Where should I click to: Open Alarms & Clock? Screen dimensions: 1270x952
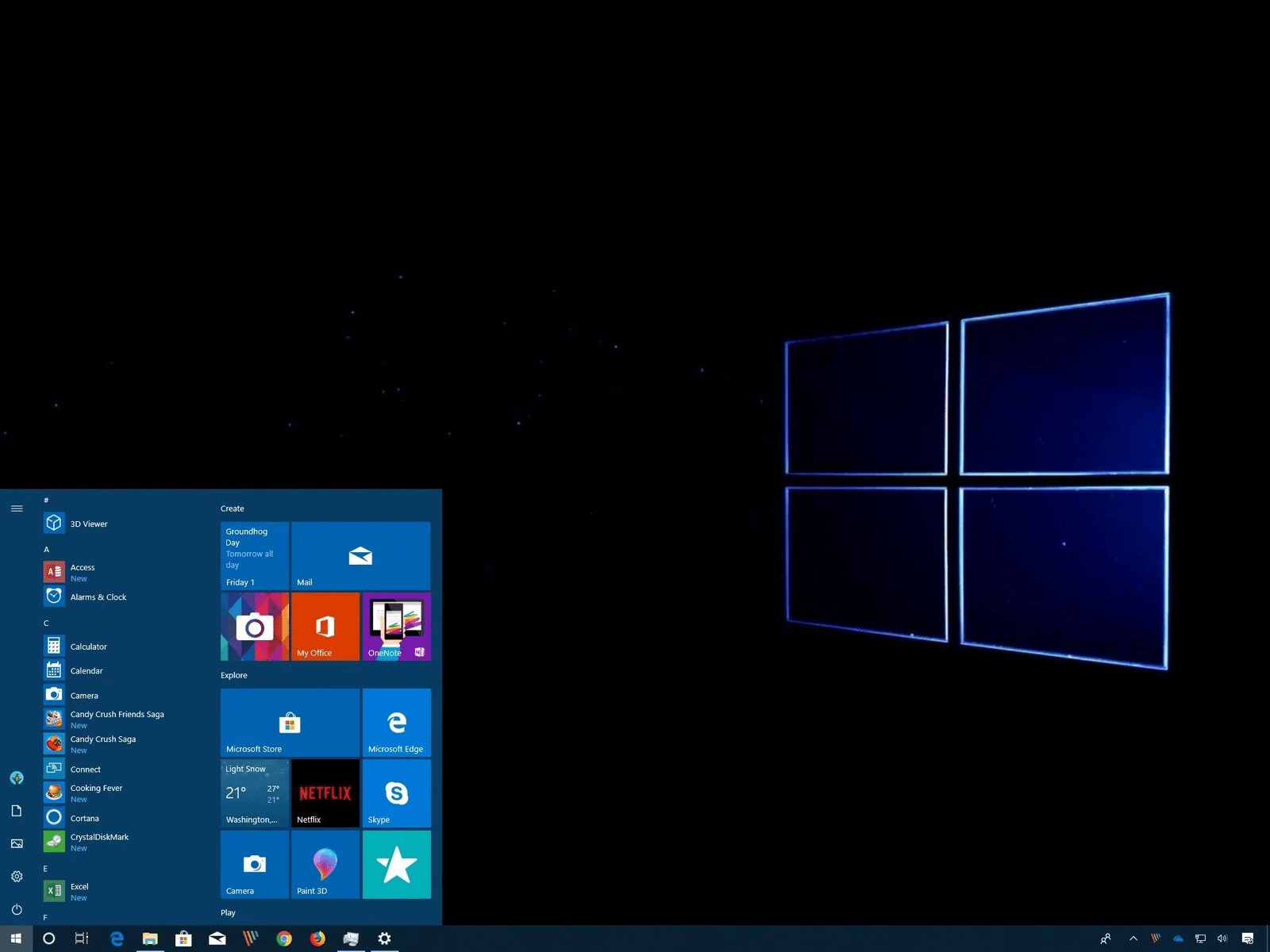point(119,597)
